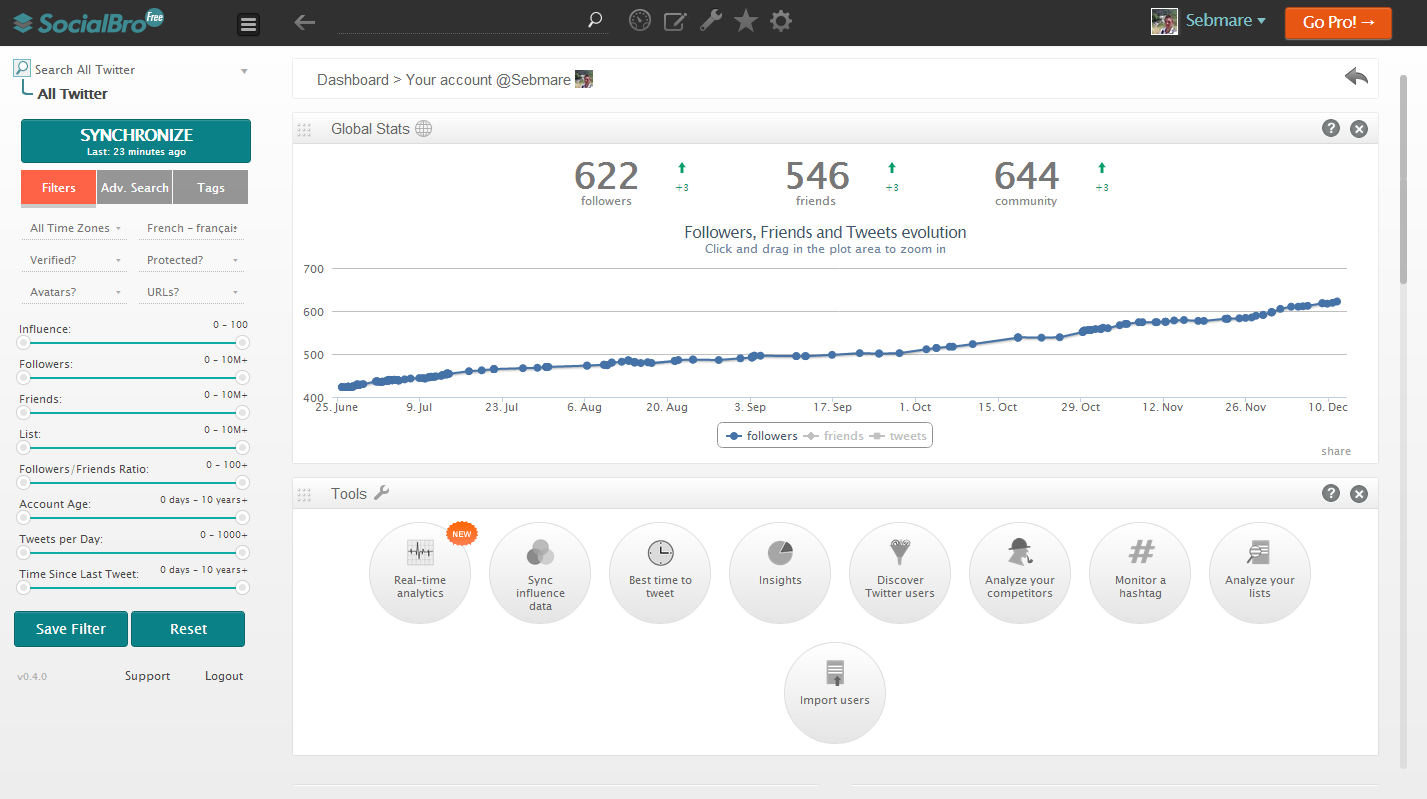Viewport: 1427px width, 799px height.
Task: Select the Tags tab
Action: tap(211, 187)
